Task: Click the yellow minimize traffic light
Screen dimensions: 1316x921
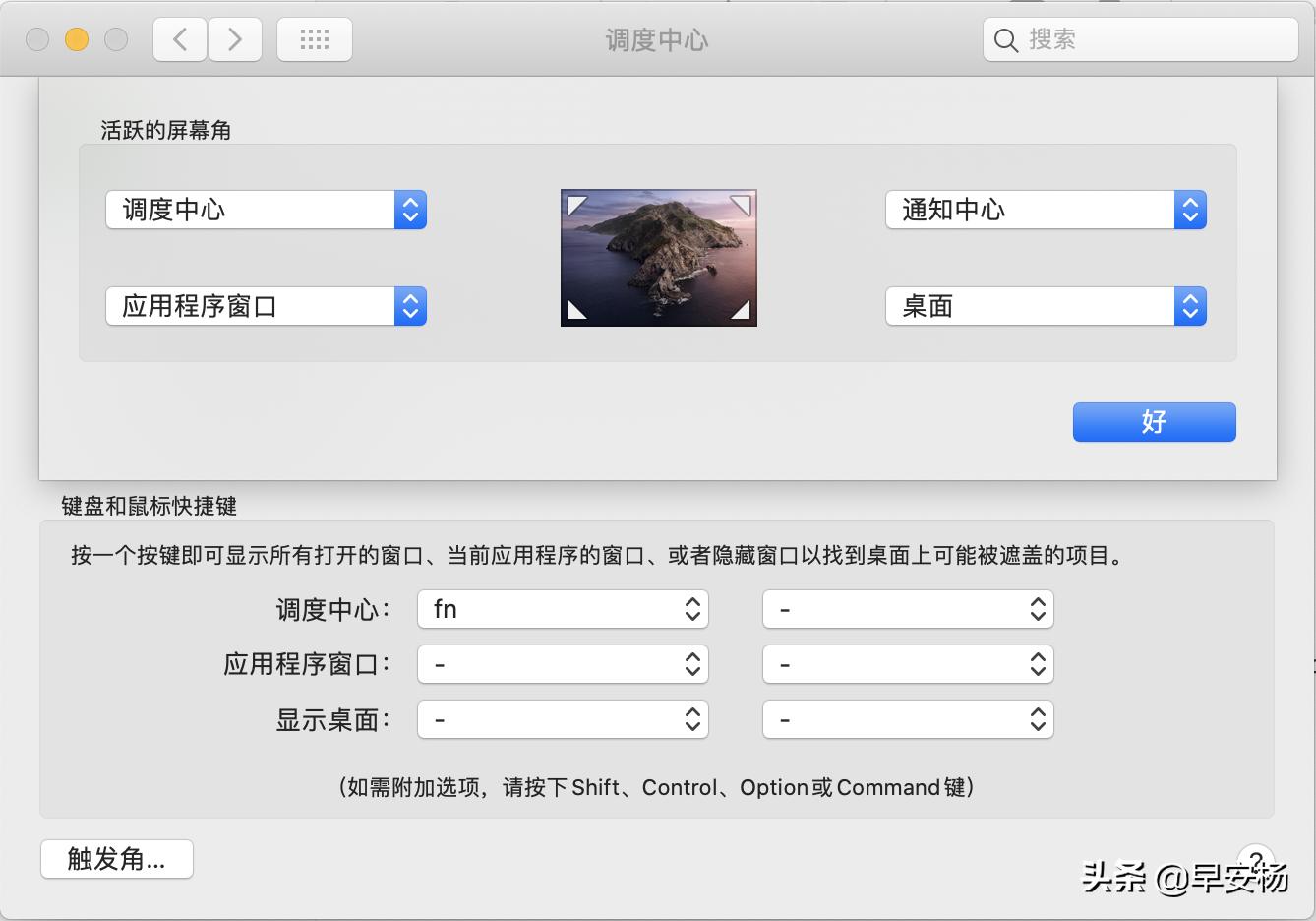Action: [77, 39]
